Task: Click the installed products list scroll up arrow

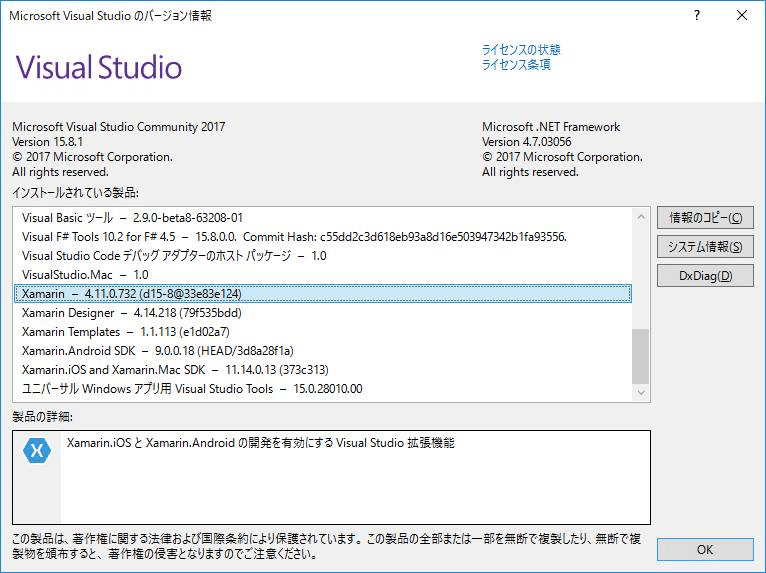Action: coord(640,216)
